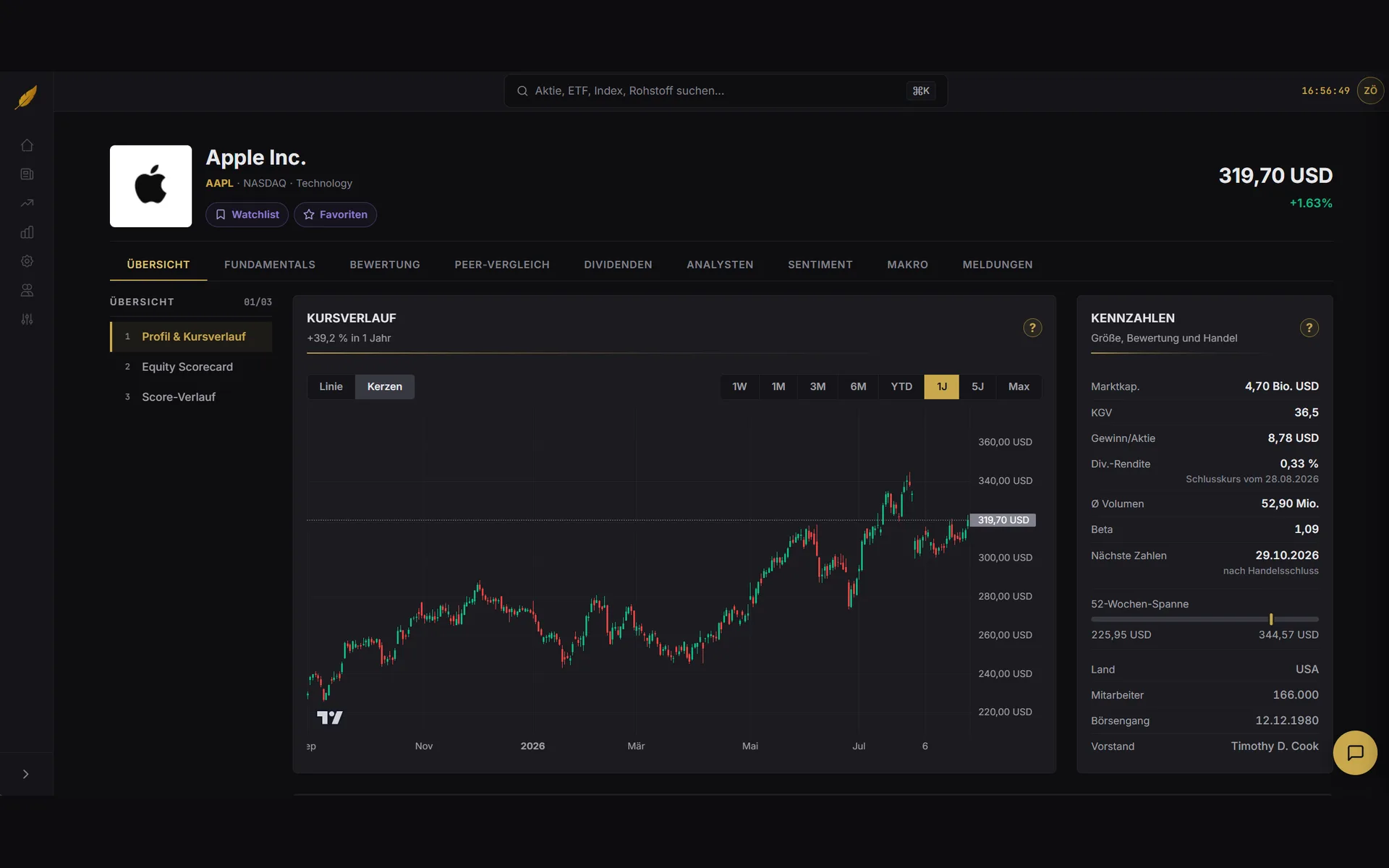Switch chart to Linie view
Screen dimensions: 1389x868
pyautogui.click(x=331, y=387)
